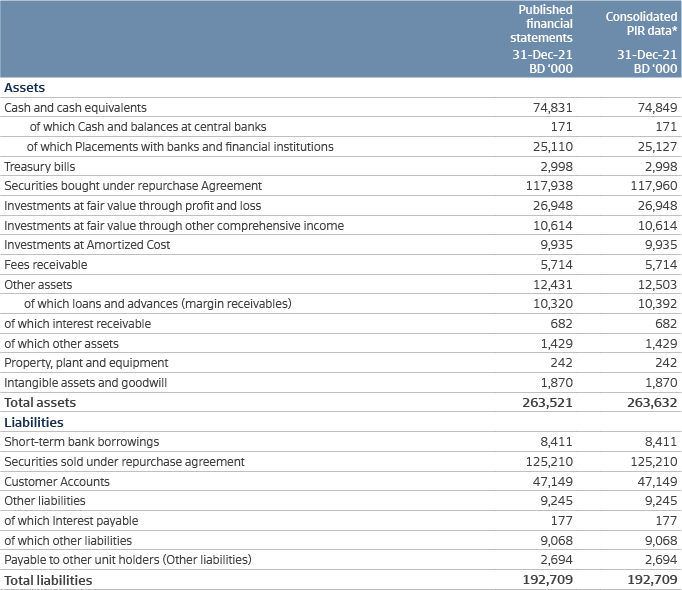Screen dimensions: 682x590
Task: Click the 'Investments at Amortized Cost' row label
Action: click(87, 245)
